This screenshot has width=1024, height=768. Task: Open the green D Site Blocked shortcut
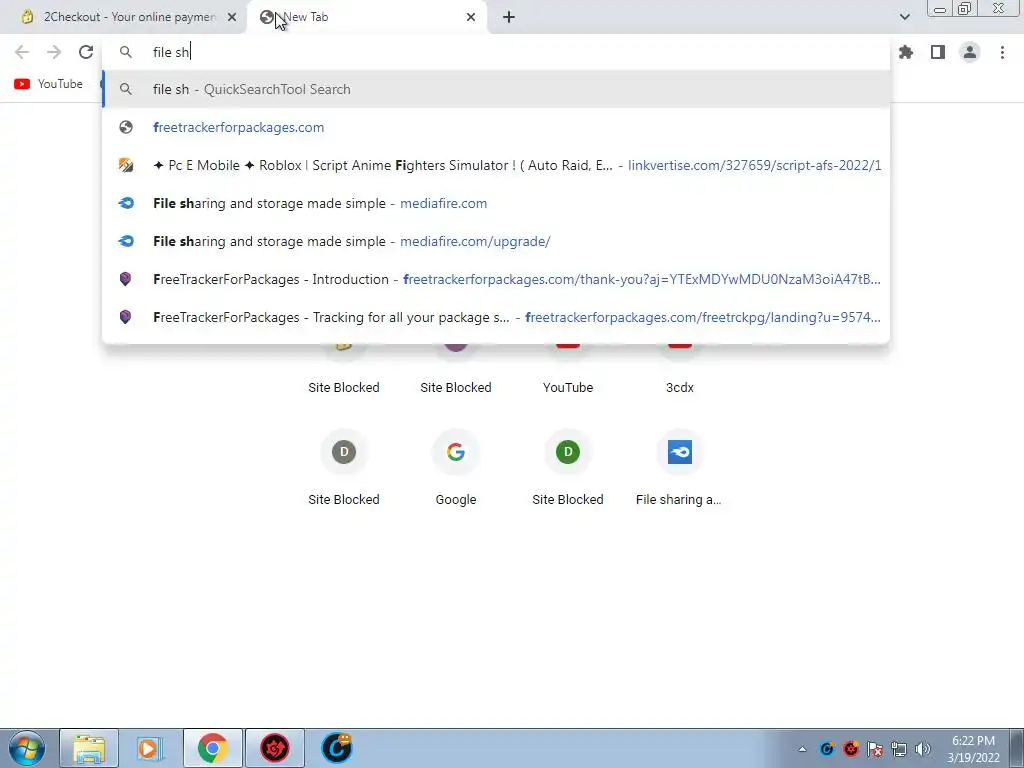(568, 467)
